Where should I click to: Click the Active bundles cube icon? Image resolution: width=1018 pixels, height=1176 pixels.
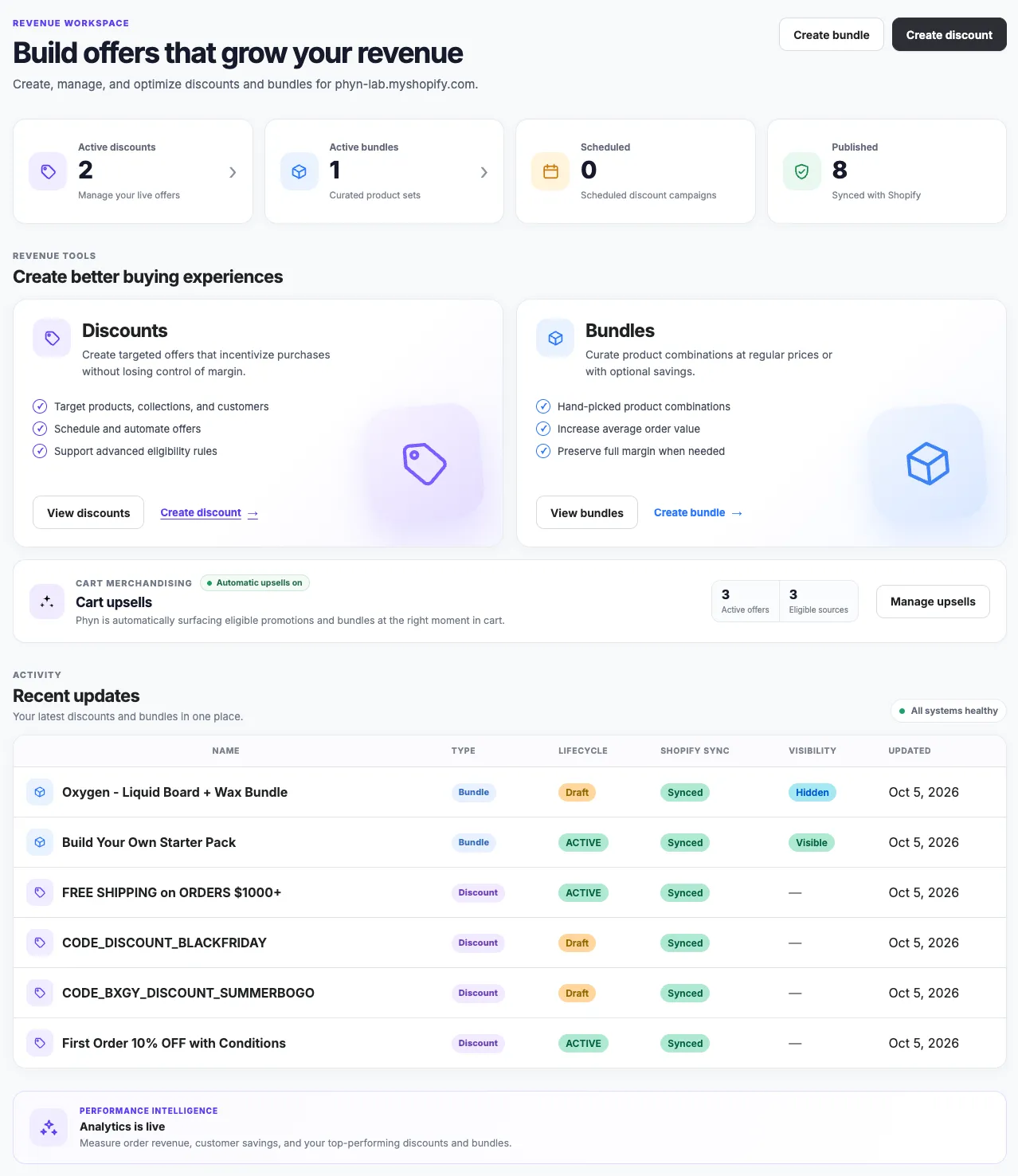300,171
